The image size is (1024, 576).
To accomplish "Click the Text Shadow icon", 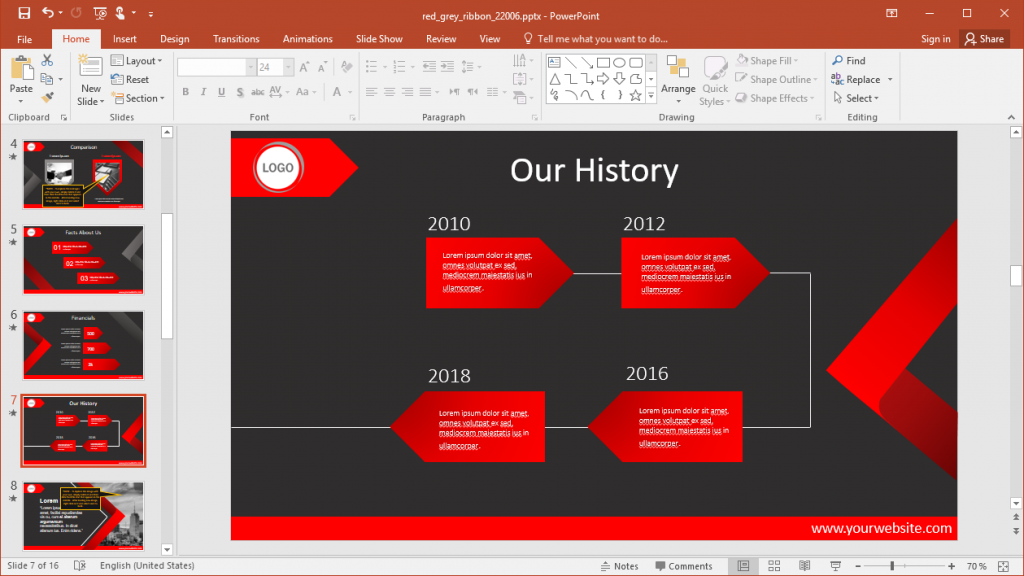I will coord(238,91).
